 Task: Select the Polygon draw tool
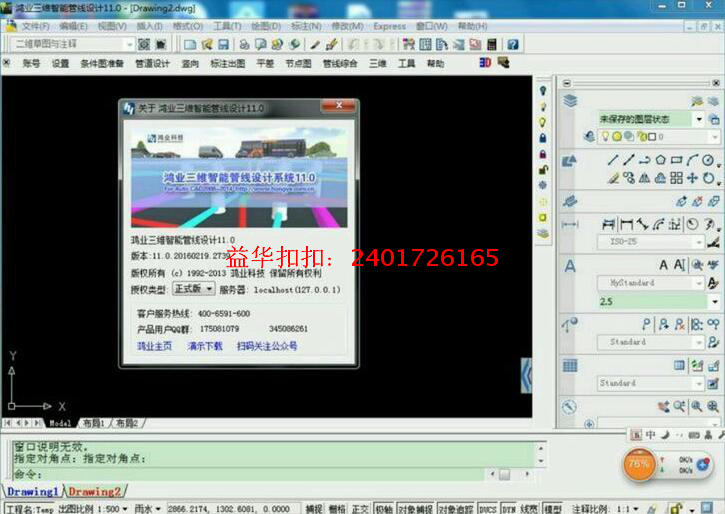click(x=660, y=160)
